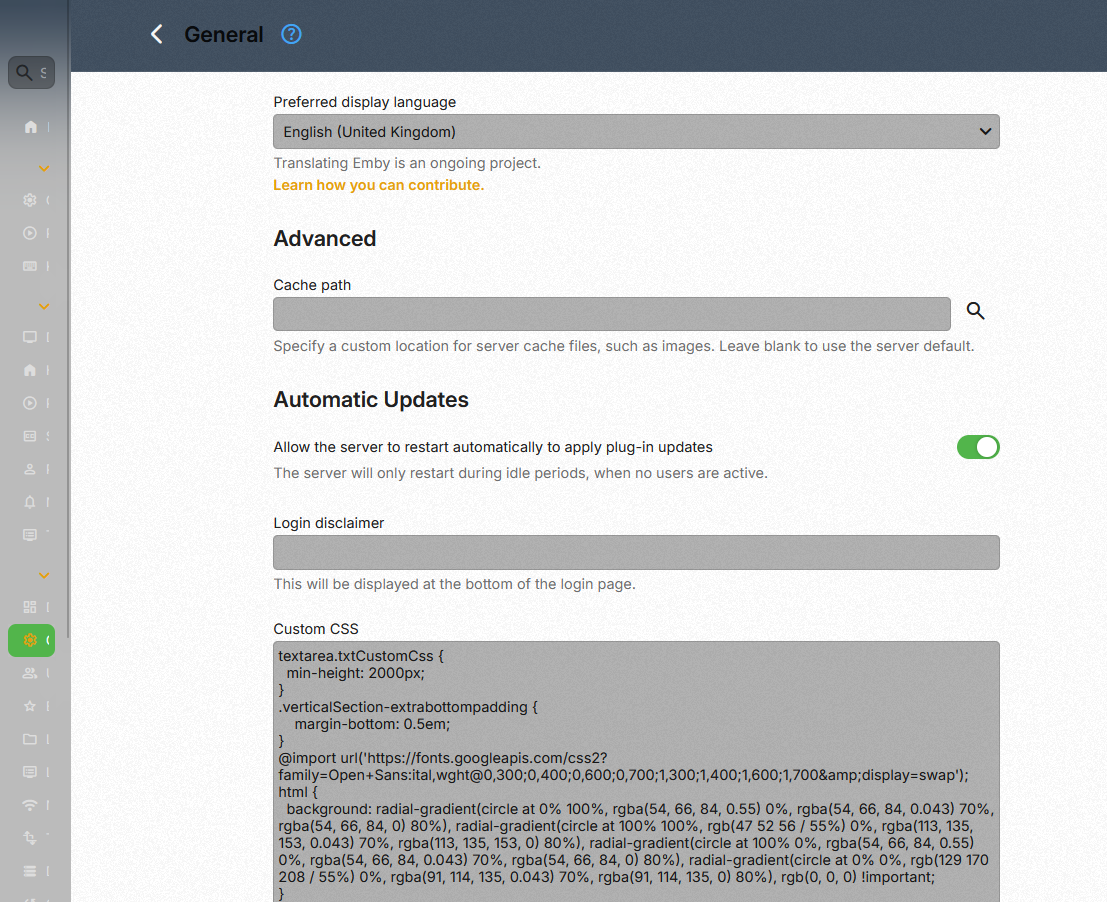Image resolution: width=1107 pixels, height=902 pixels.
Task: Open the Learn how you can contribute link
Action: [x=378, y=185]
